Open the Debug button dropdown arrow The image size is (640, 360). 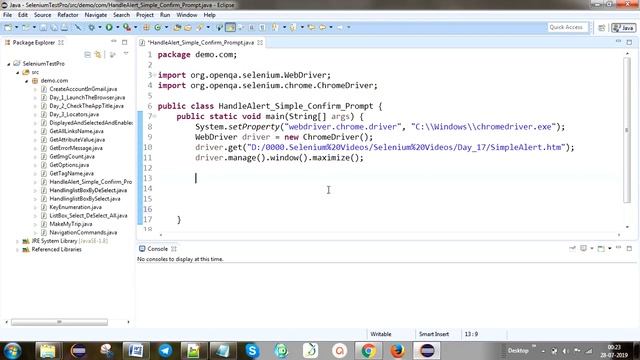100,27
